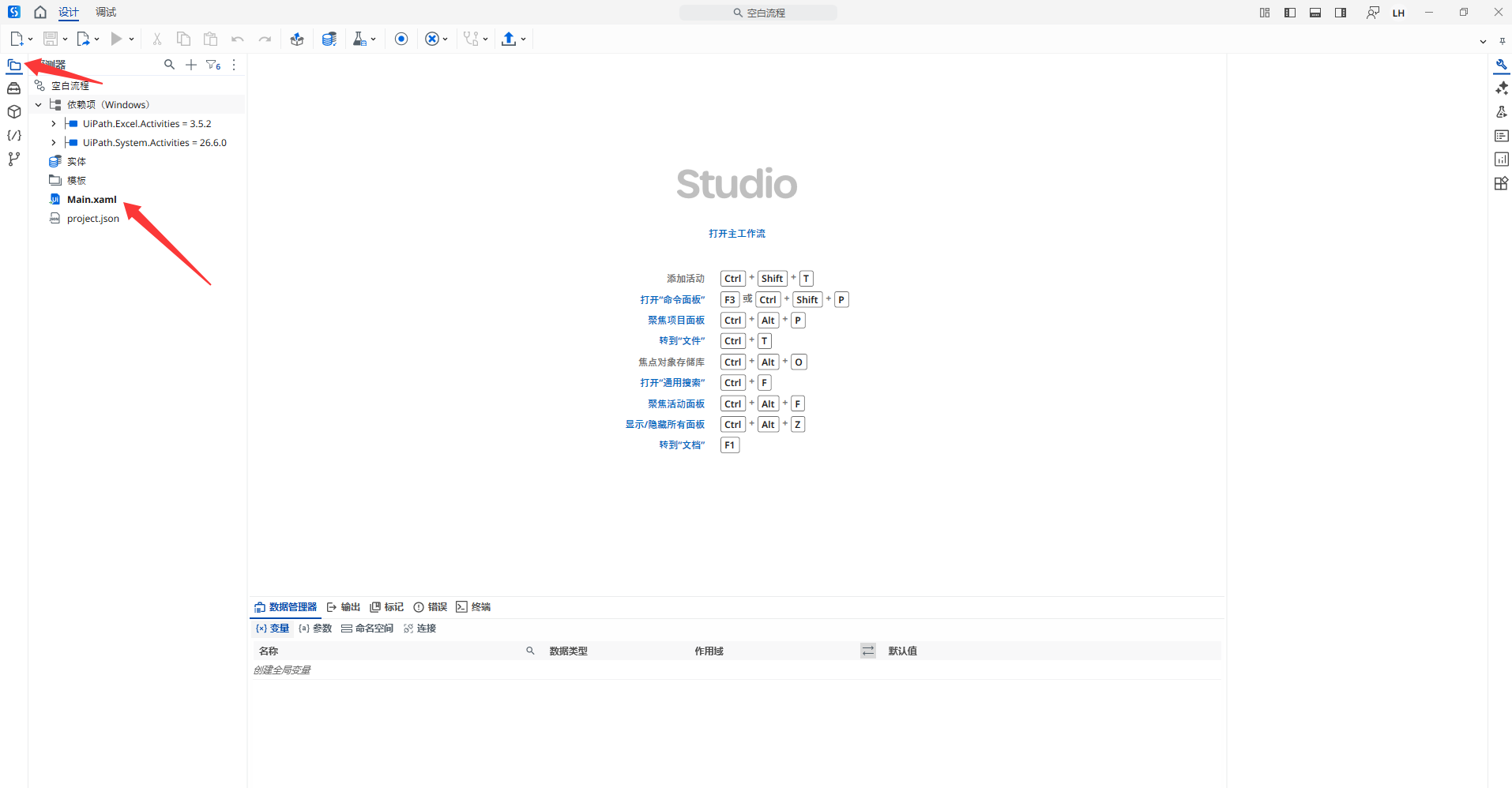Click the Remove Unused icon
Image resolution: width=1512 pixels, height=788 pixels.
tap(432, 39)
